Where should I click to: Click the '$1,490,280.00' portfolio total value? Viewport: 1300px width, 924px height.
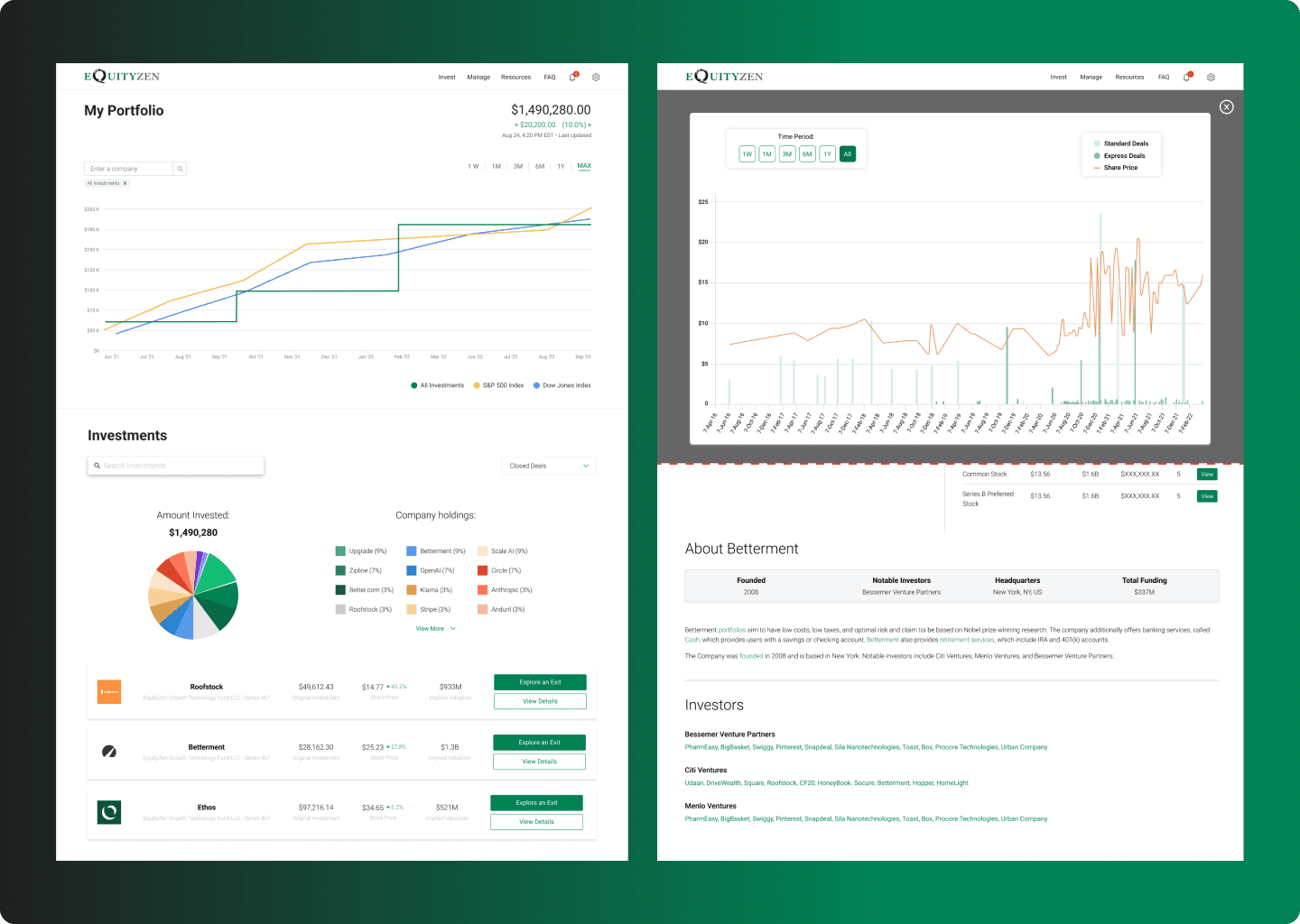click(x=551, y=110)
